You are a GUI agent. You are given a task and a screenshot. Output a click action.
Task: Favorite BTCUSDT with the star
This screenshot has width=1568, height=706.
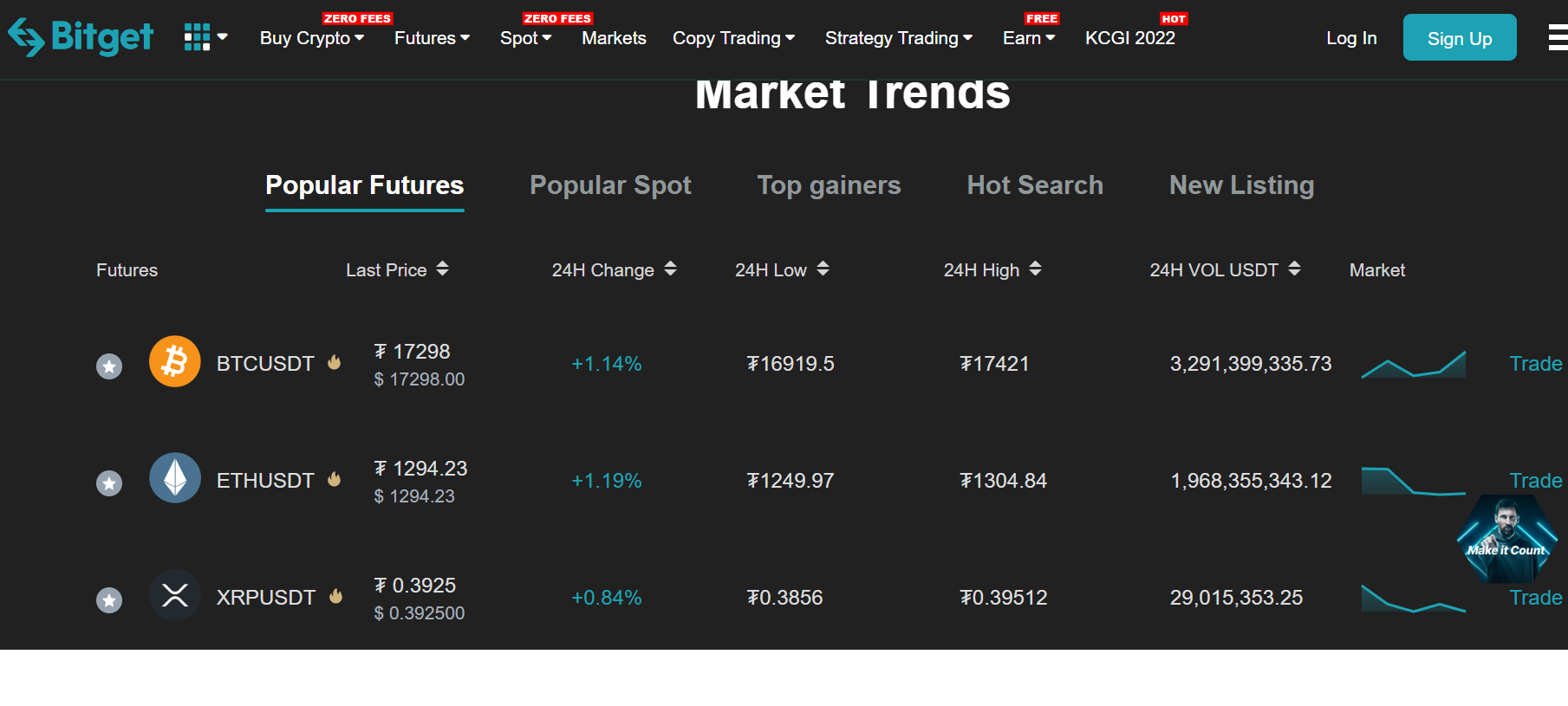pos(109,366)
